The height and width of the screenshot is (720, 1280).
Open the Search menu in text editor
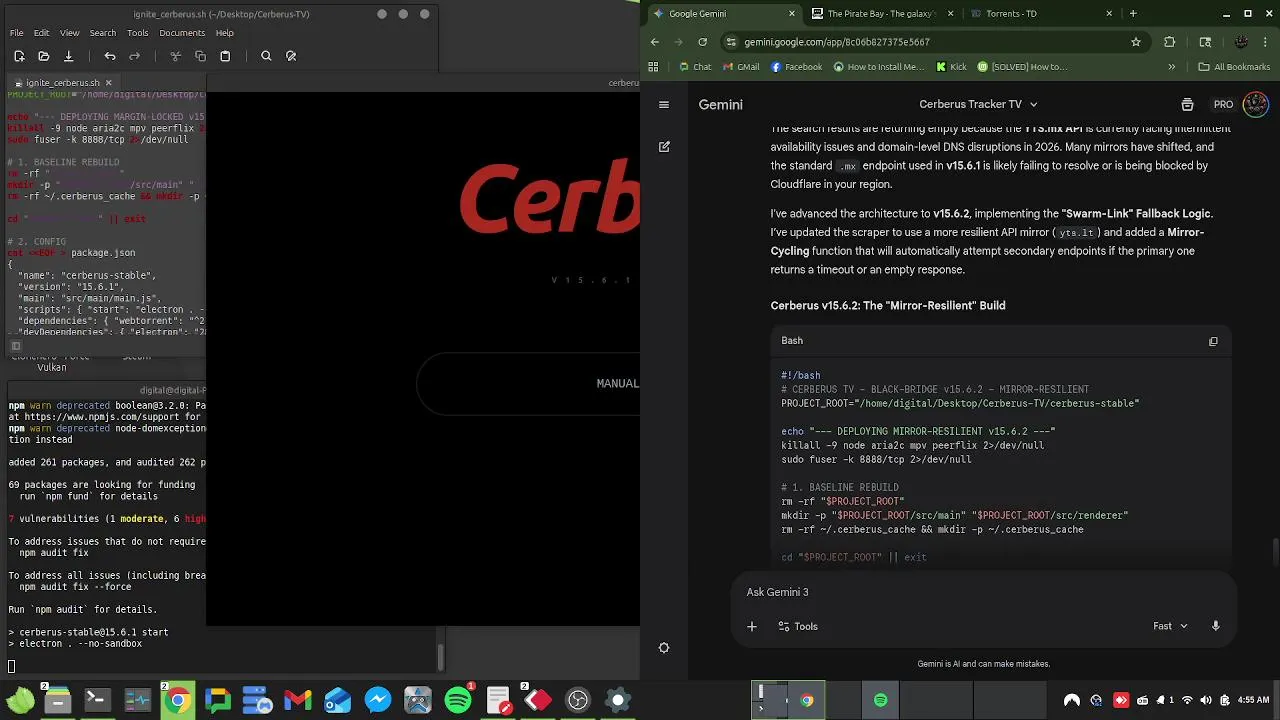[103, 33]
